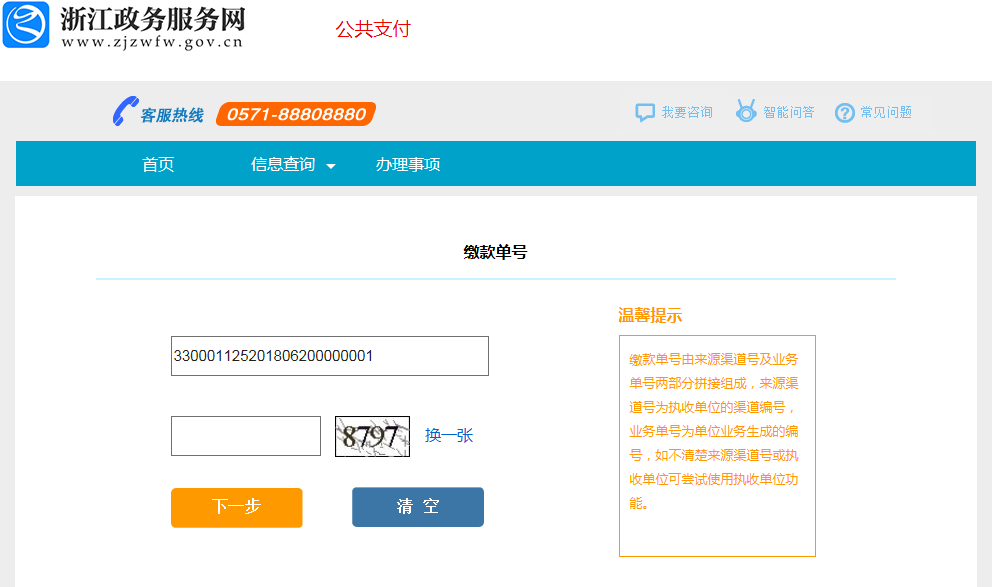Switch to the 首页 tab
This screenshot has width=992, height=587.
pos(160,164)
